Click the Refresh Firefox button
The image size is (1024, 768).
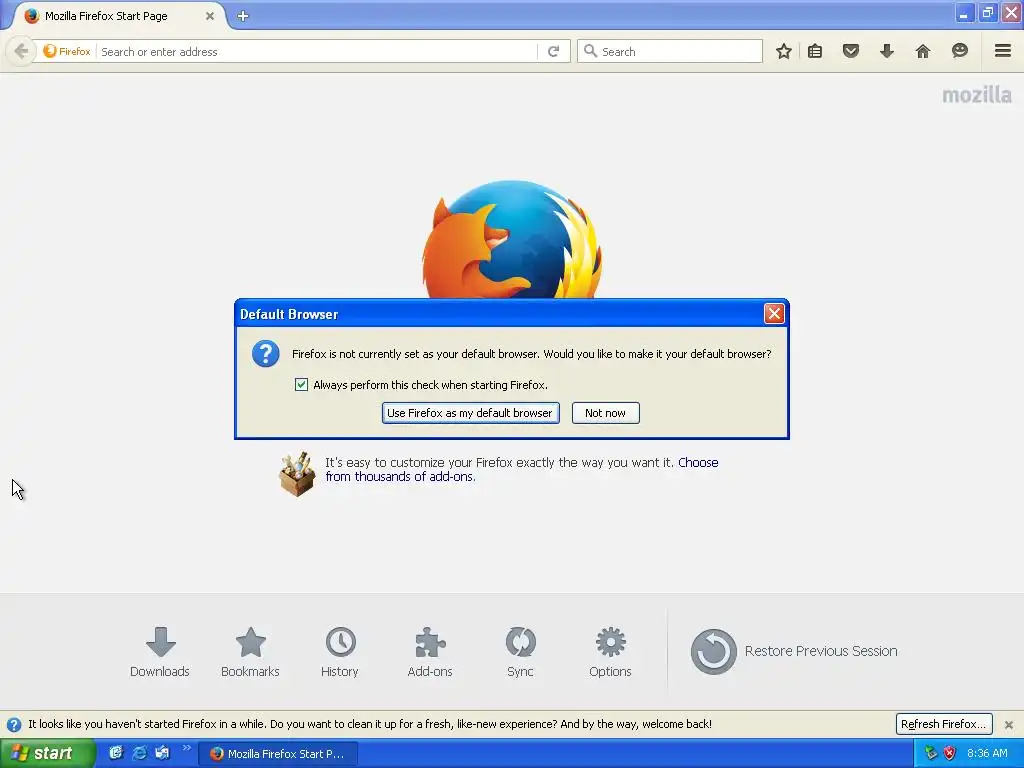944,724
